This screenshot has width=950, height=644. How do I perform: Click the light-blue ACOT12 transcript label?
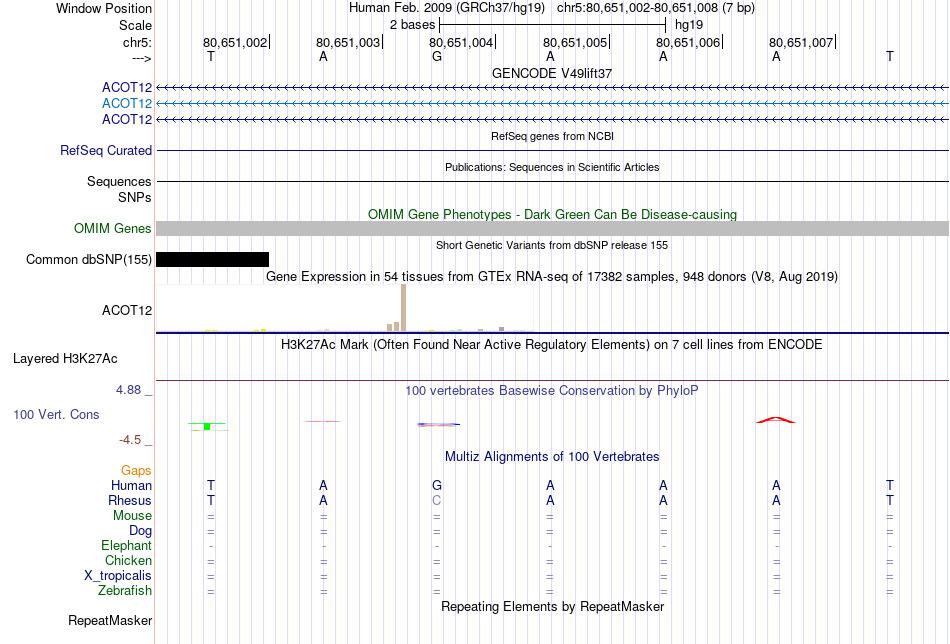coord(127,103)
